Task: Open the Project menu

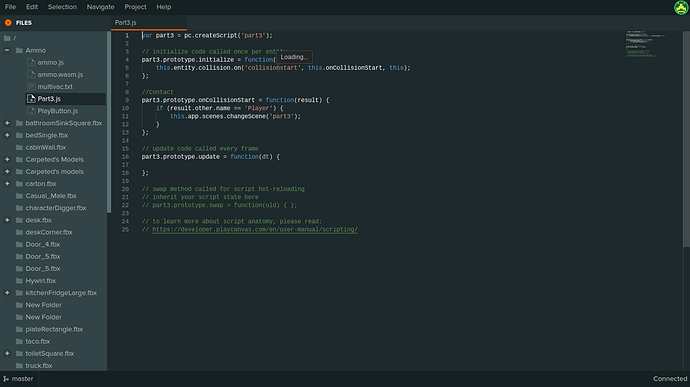Action: [135, 7]
